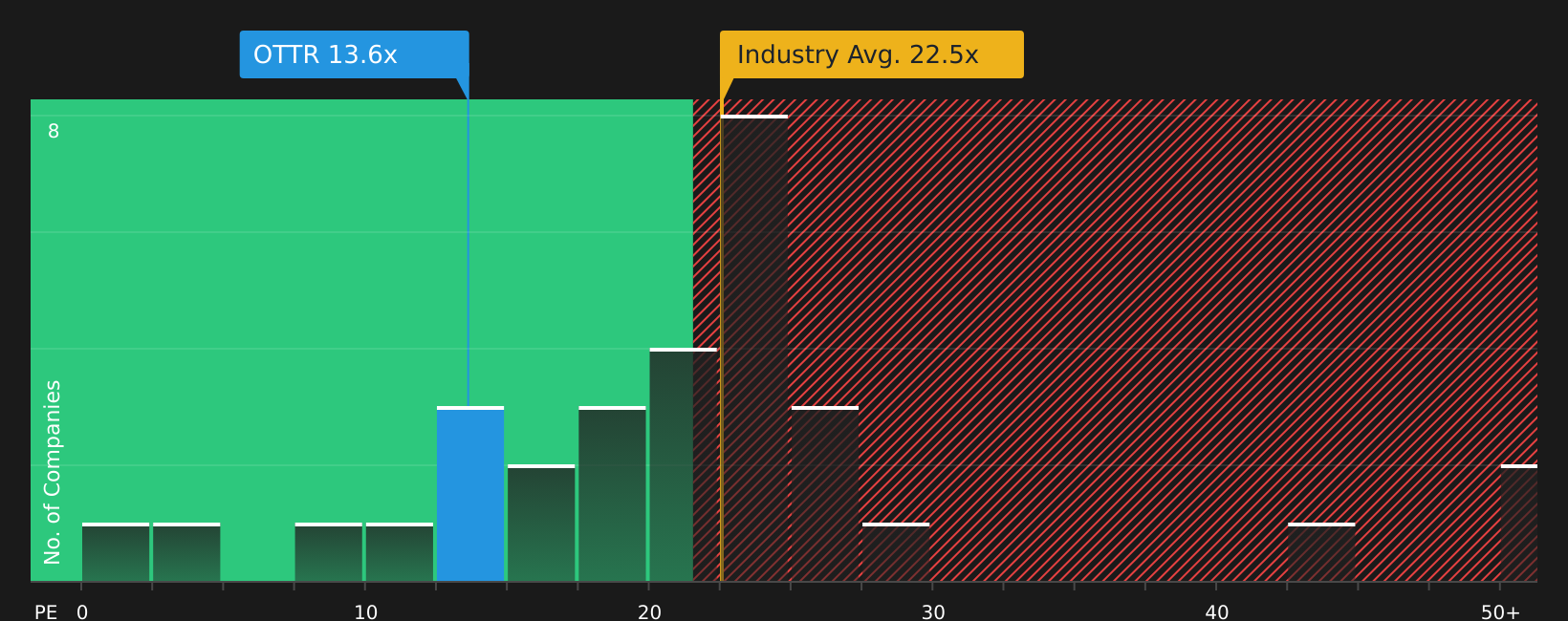
Task: Click the '30' x-axis label
Action: [933, 612]
